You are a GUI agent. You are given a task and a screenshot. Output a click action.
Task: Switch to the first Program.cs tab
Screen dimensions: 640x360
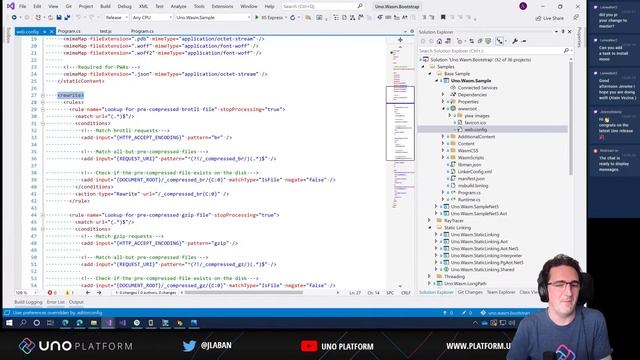pos(69,31)
